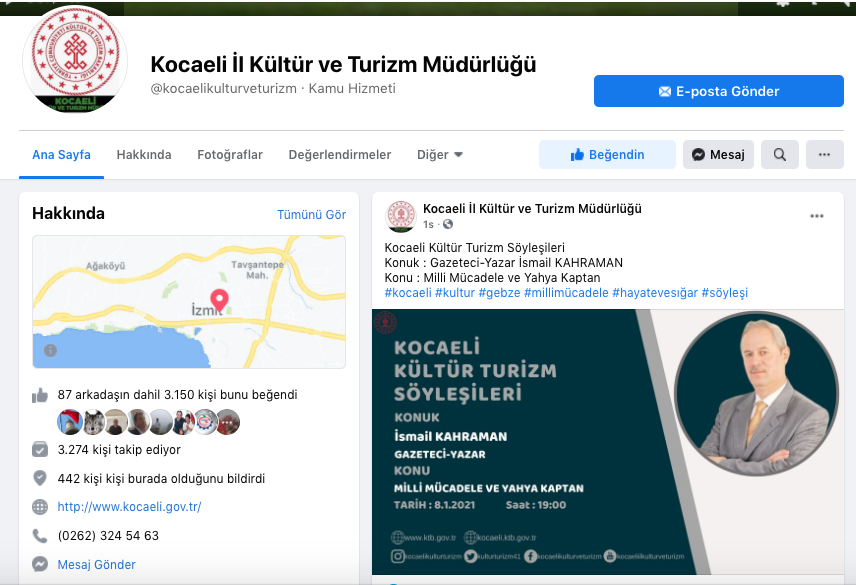This screenshot has height=585, width=856.
Task: Click E-posta Gönder button
Action: click(x=718, y=91)
